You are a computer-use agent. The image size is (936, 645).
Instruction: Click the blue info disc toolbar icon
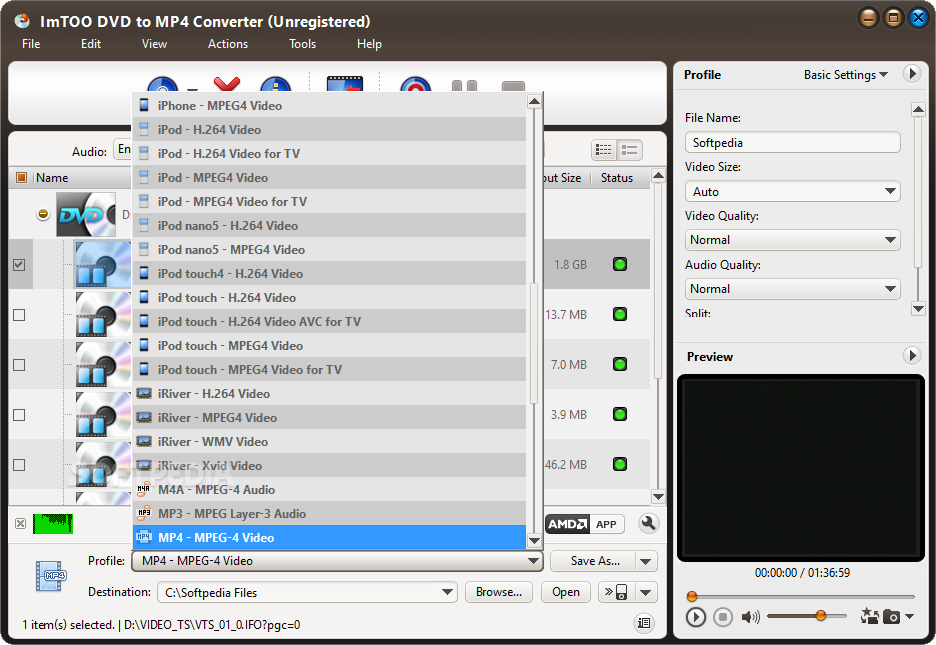pos(275,84)
